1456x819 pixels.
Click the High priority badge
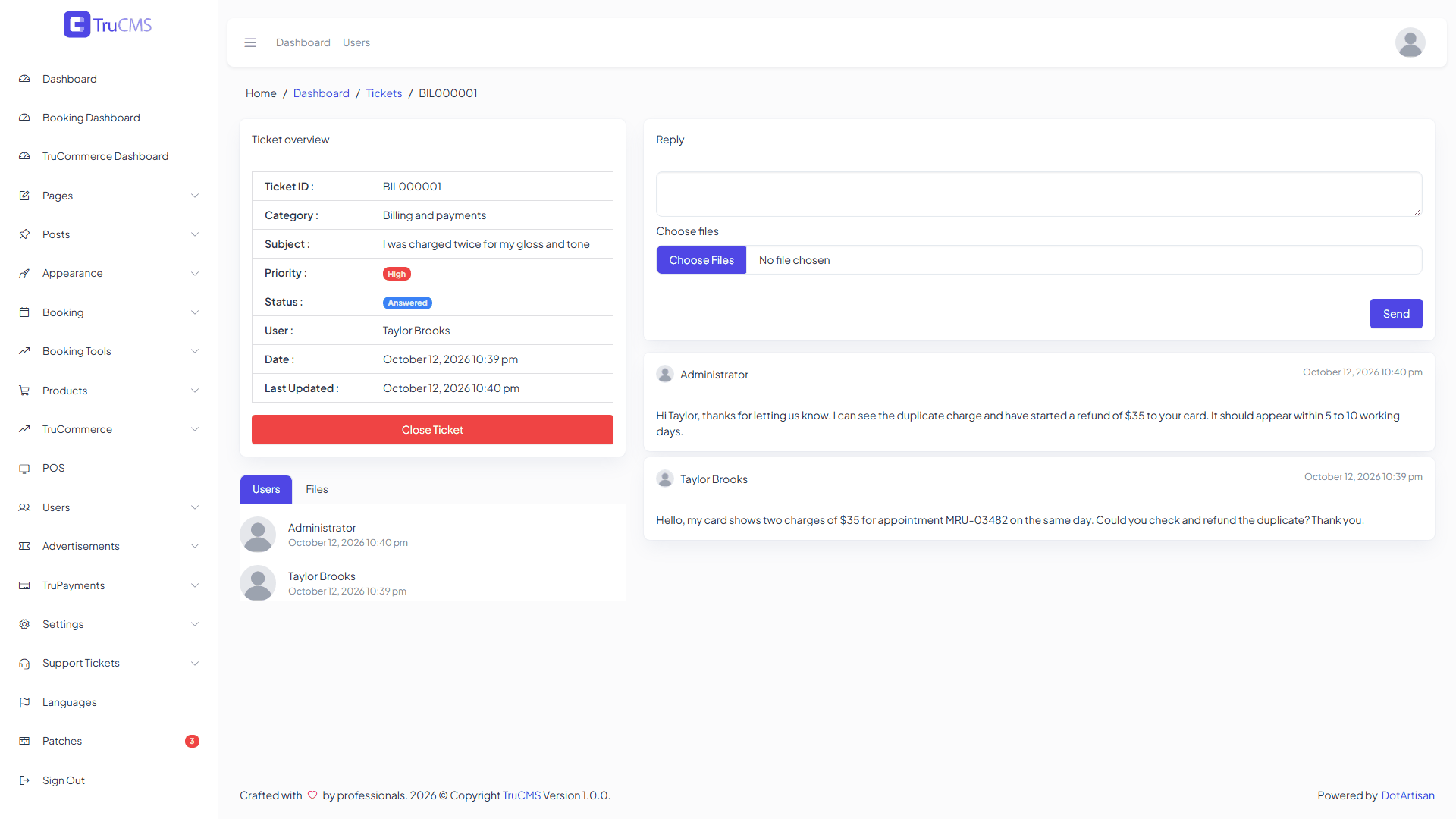coord(397,274)
